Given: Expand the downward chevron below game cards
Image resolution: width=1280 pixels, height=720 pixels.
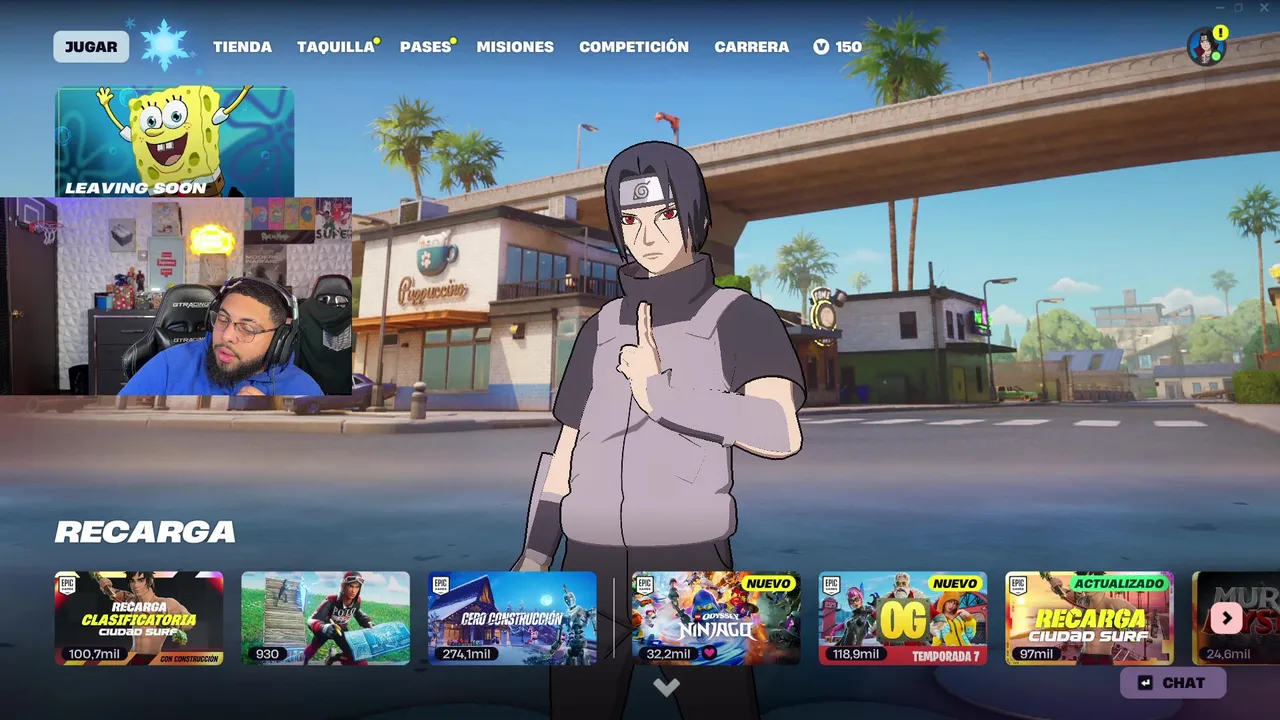Looking at the screenshot, I should pyautogui.click(x=666, y=687).
